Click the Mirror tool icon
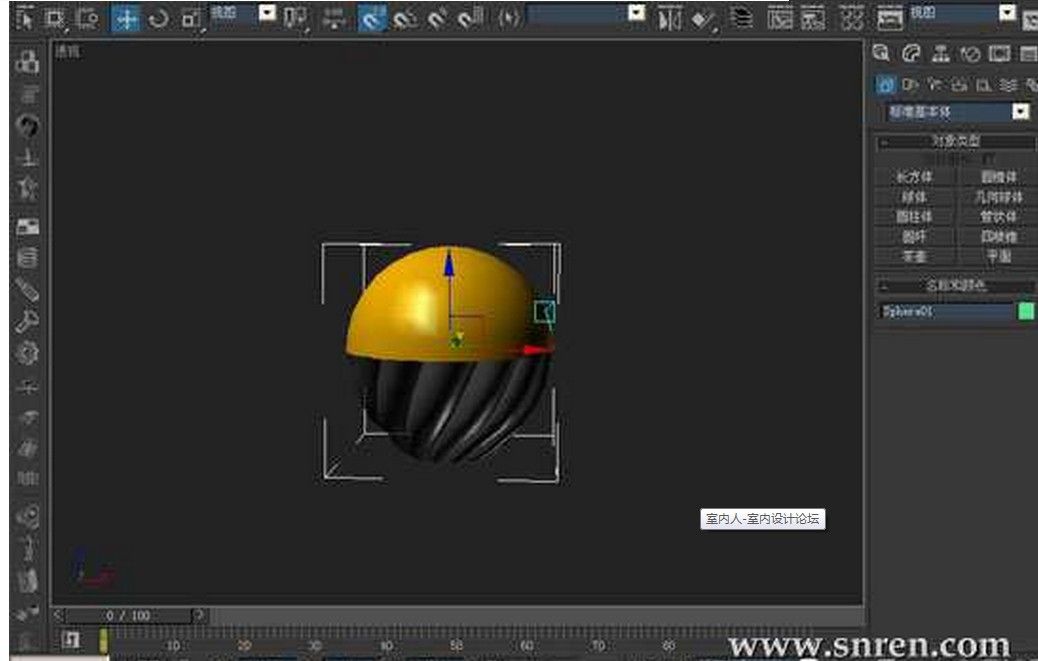 pyautogui.click(x=669, y=19)
